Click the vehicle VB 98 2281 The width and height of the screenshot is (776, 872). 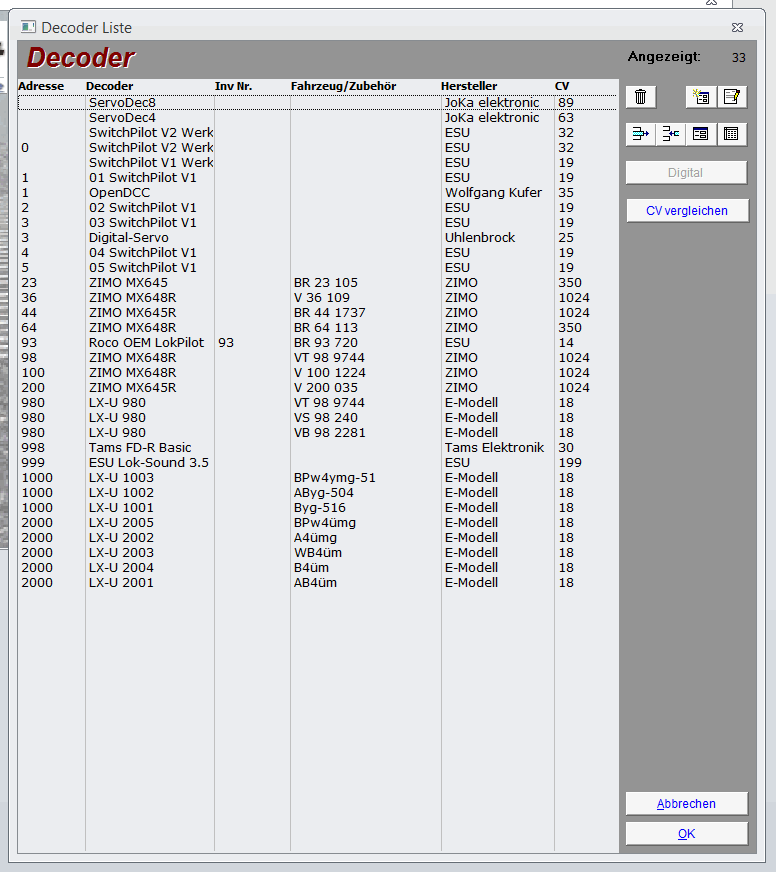pyautogui.click(x=330, y=433)
